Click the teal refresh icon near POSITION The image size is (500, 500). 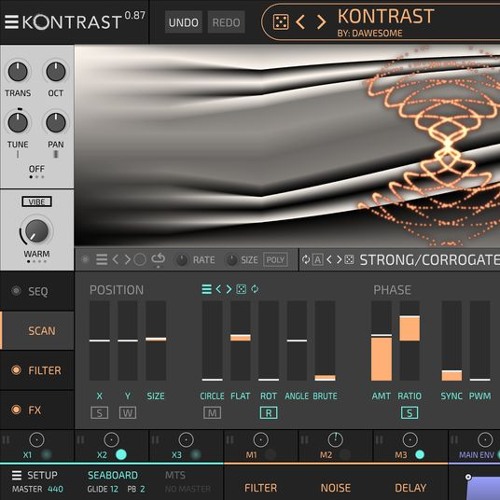[255, 289]
